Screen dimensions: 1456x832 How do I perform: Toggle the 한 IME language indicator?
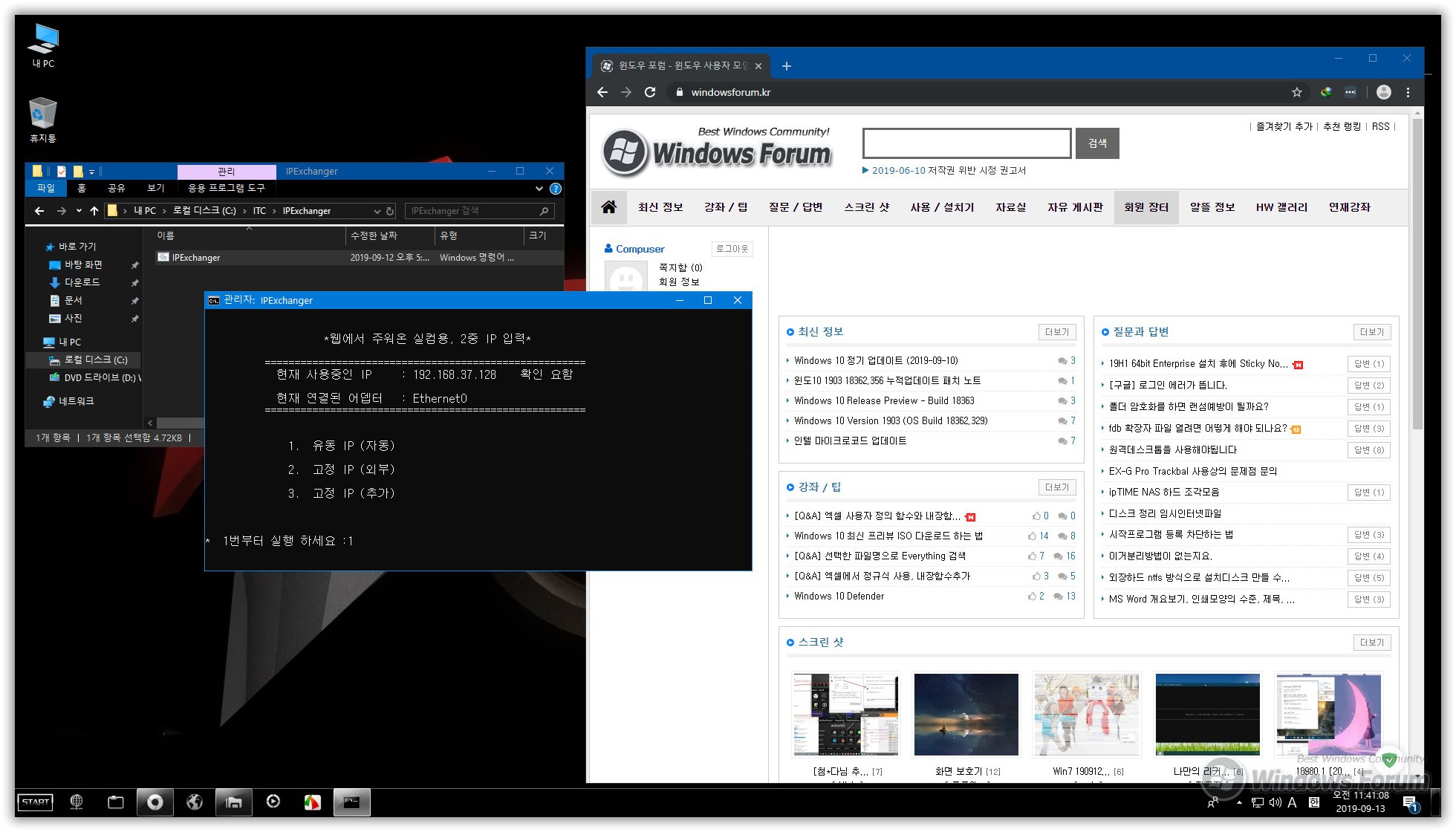pyautogui.click(x=1313, y=802)
